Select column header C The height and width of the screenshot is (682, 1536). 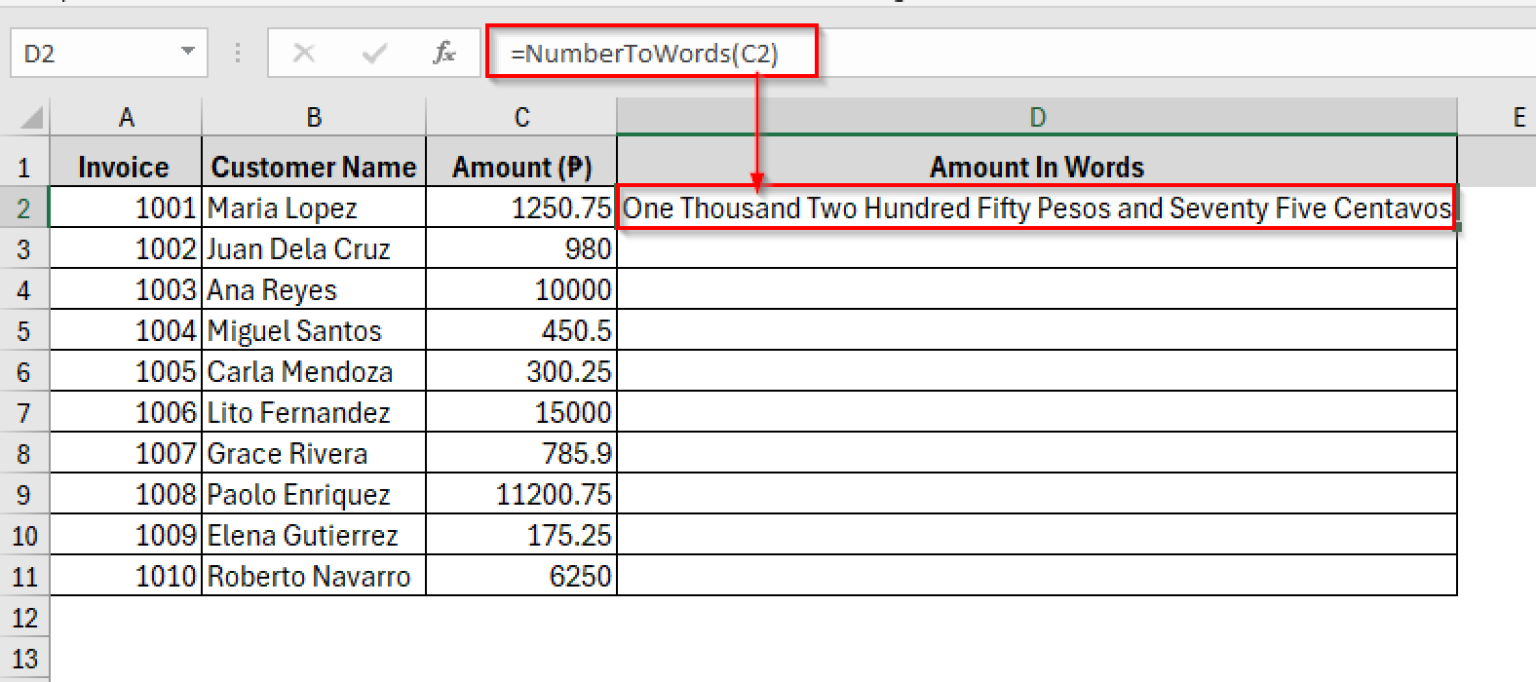point(521,117)
